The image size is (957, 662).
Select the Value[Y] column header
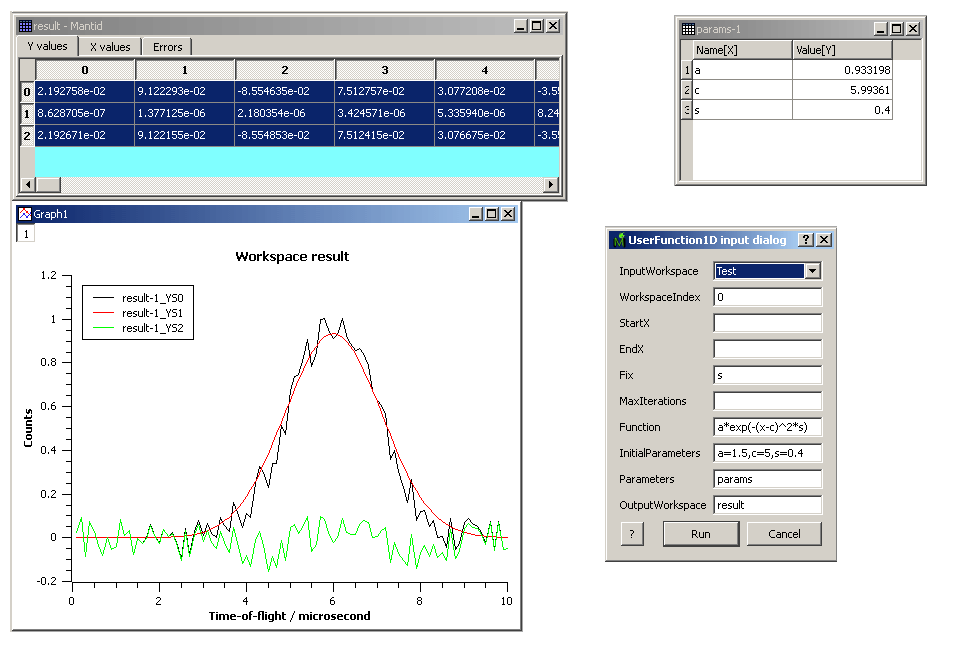[x=841, y=50]
